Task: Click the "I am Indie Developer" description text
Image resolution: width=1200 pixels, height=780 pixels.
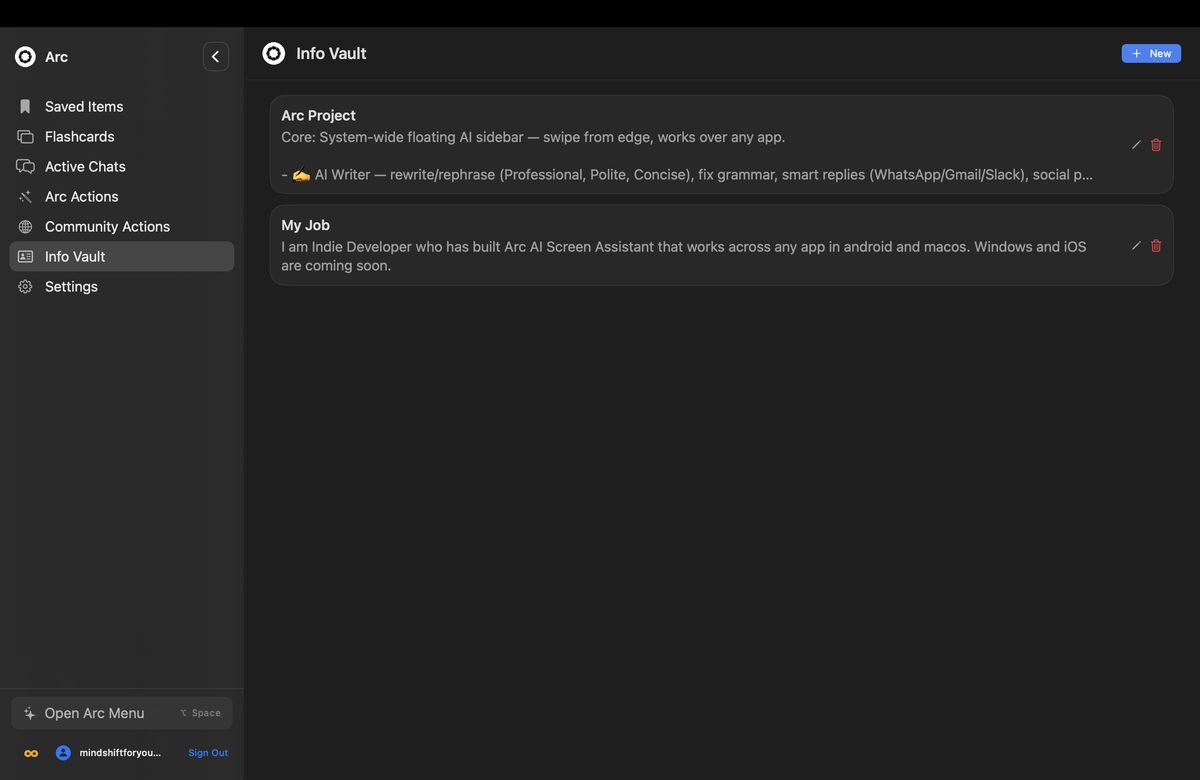Action: (x=684, y=256)
